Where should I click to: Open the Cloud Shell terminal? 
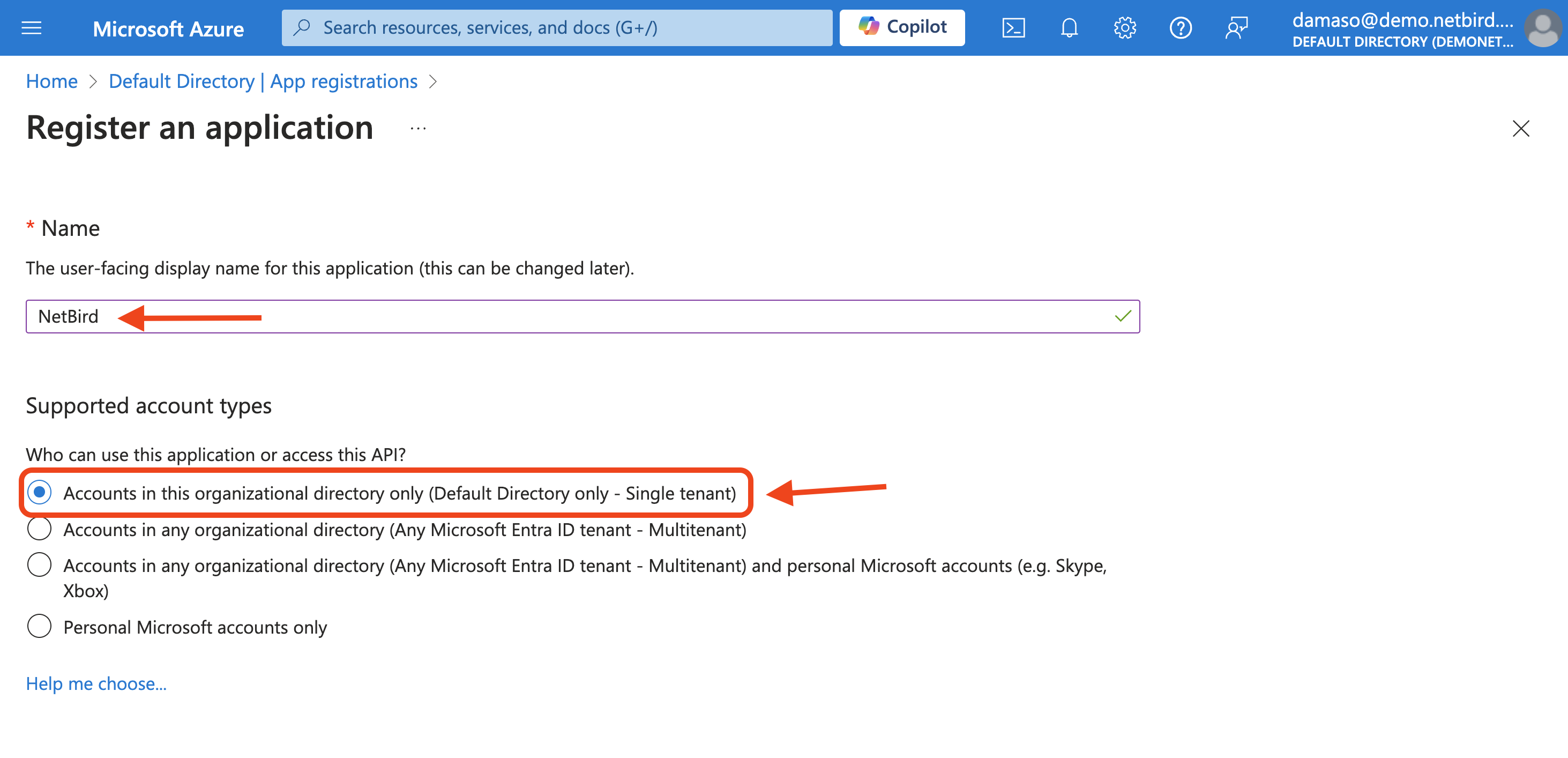1013,27
